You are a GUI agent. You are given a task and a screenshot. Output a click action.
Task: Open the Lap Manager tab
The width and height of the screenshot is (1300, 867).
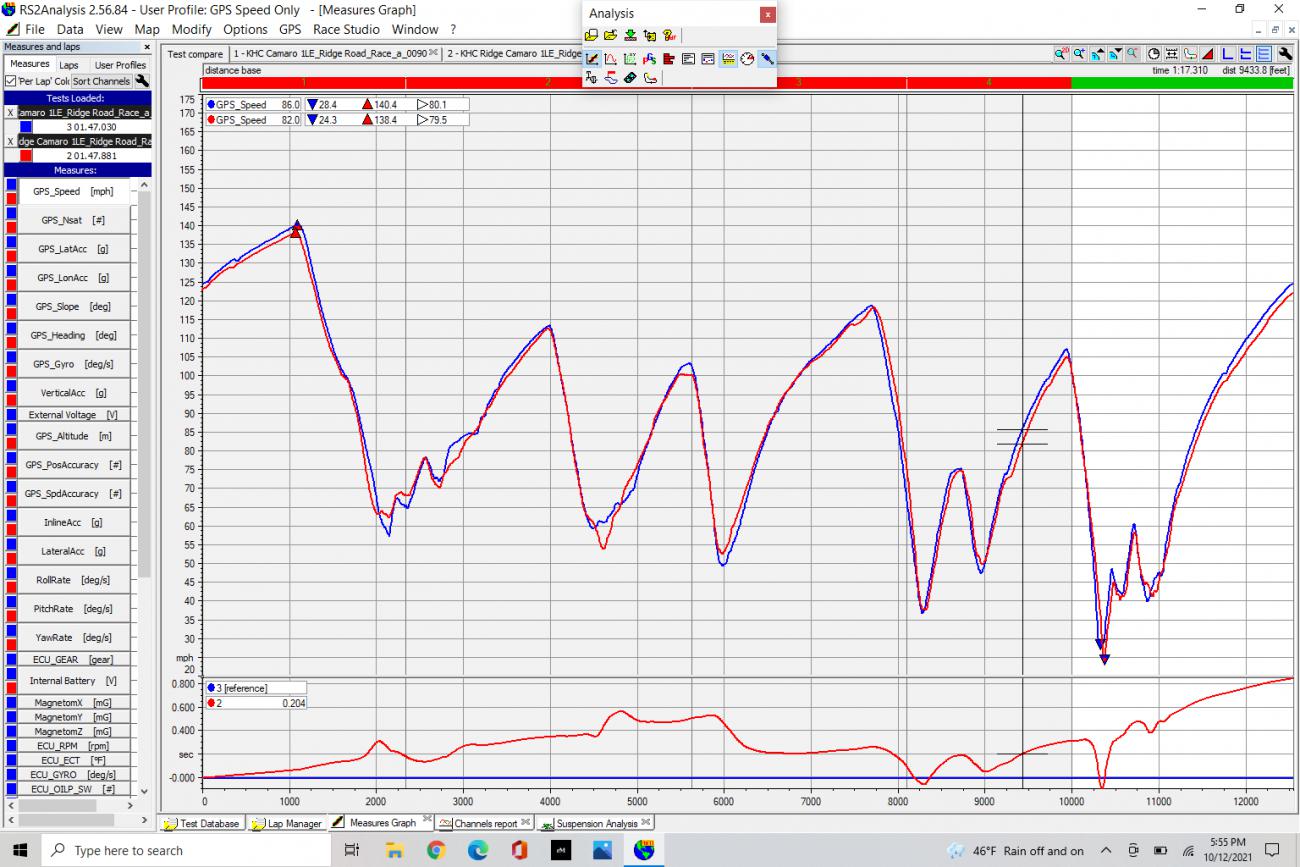tap(286, 823)
